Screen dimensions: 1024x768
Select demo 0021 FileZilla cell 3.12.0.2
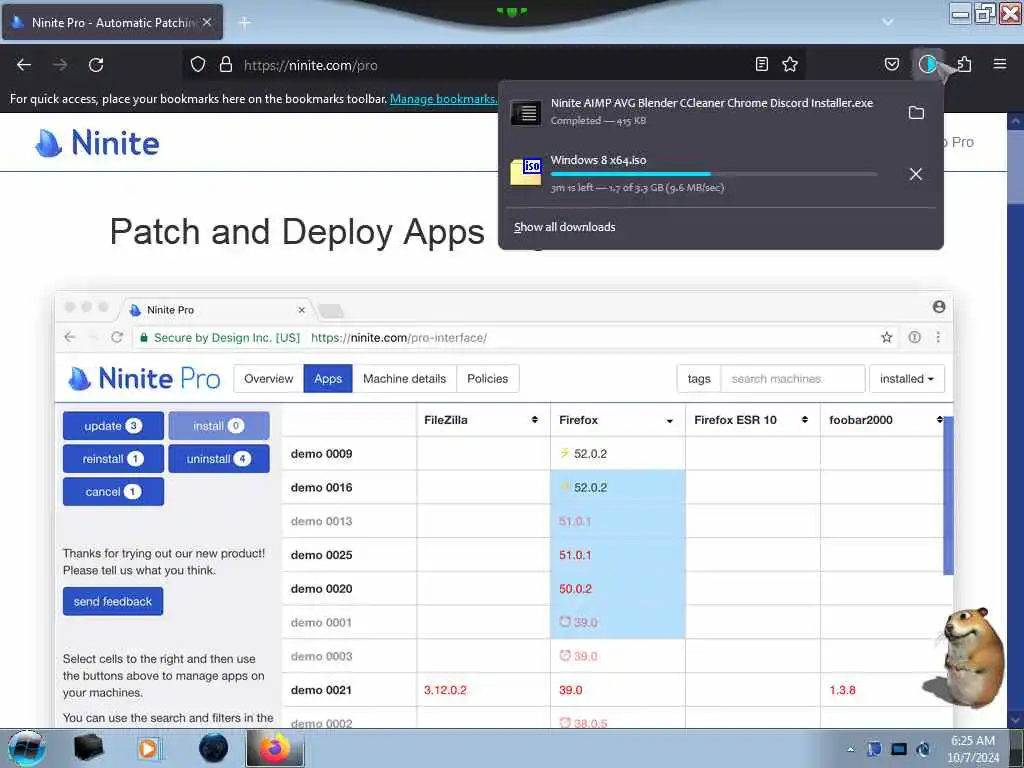[483, 690]
